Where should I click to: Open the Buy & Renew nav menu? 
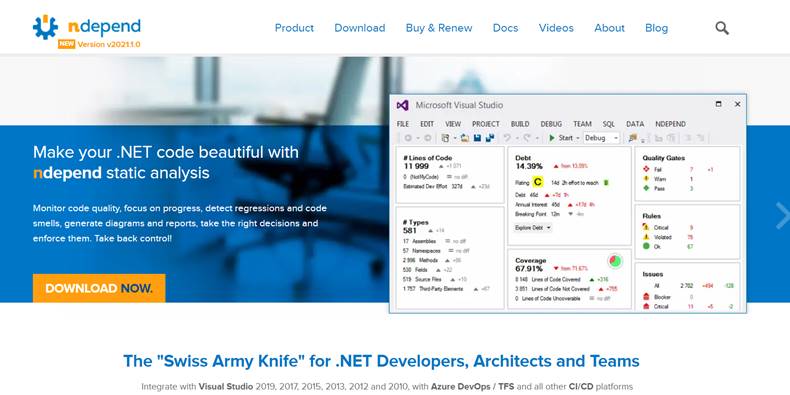point(439,28)
